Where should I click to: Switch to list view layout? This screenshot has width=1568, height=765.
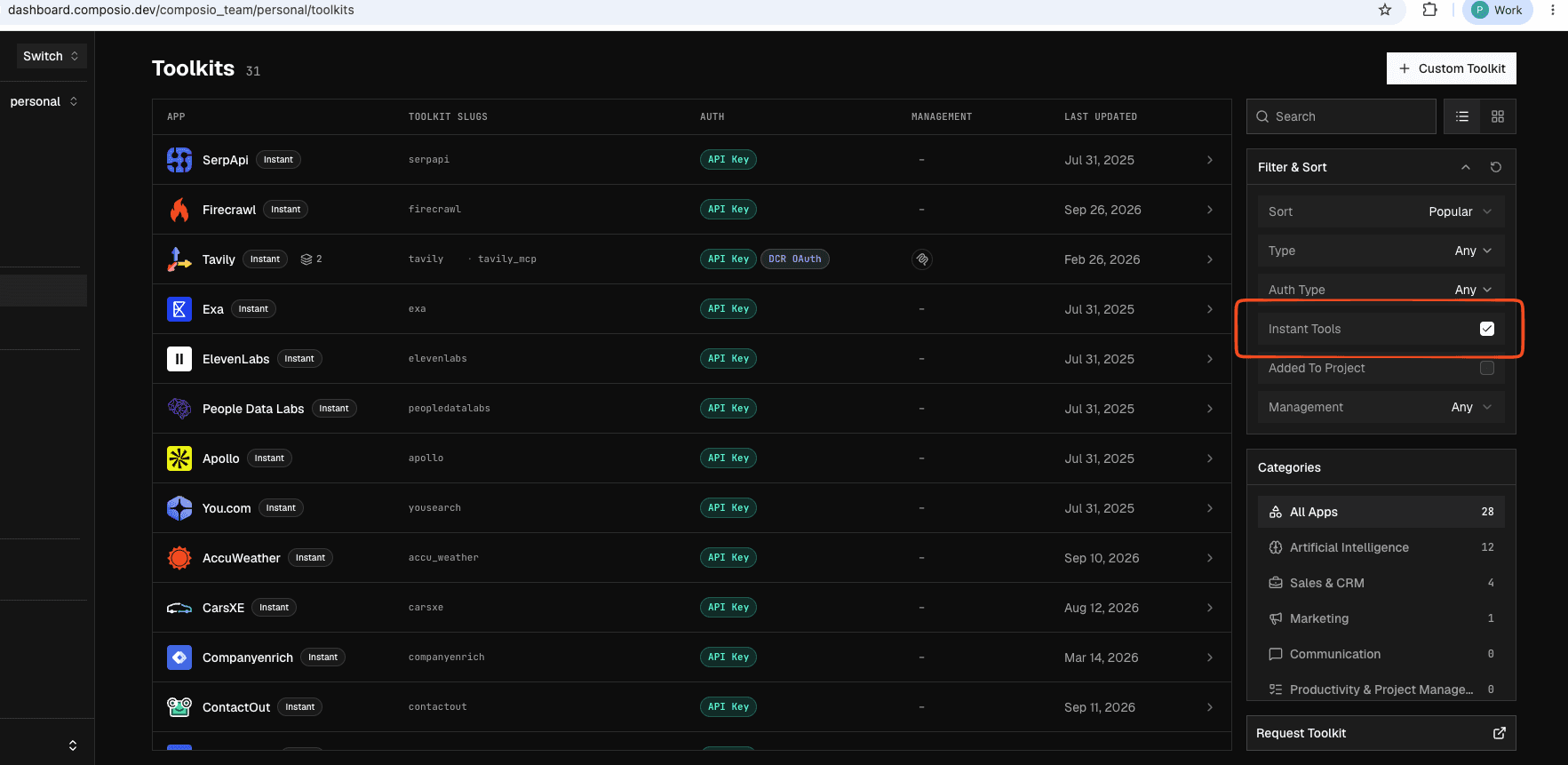(1462, 116)
